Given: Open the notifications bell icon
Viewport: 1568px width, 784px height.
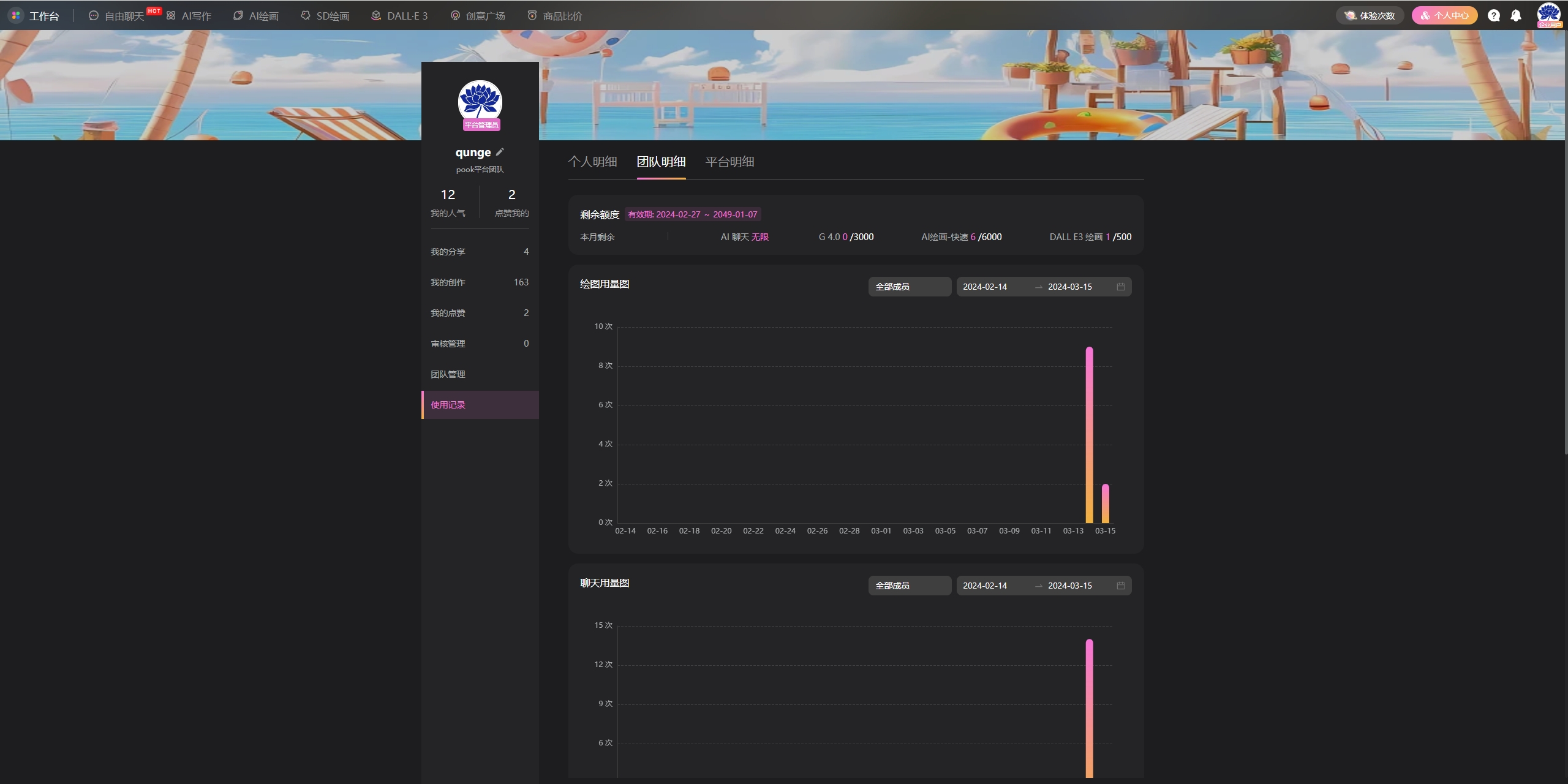Looking at the screenshot, I should pos(1516,16).
